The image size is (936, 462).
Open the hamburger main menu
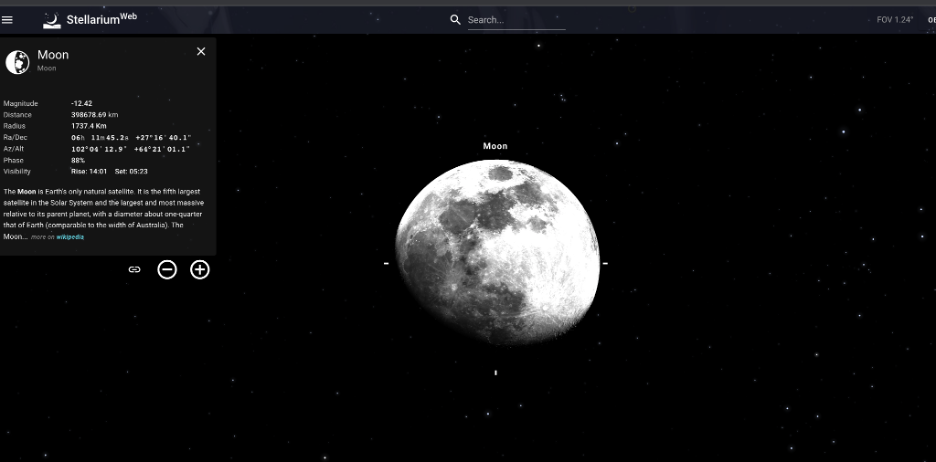(8, 20)
